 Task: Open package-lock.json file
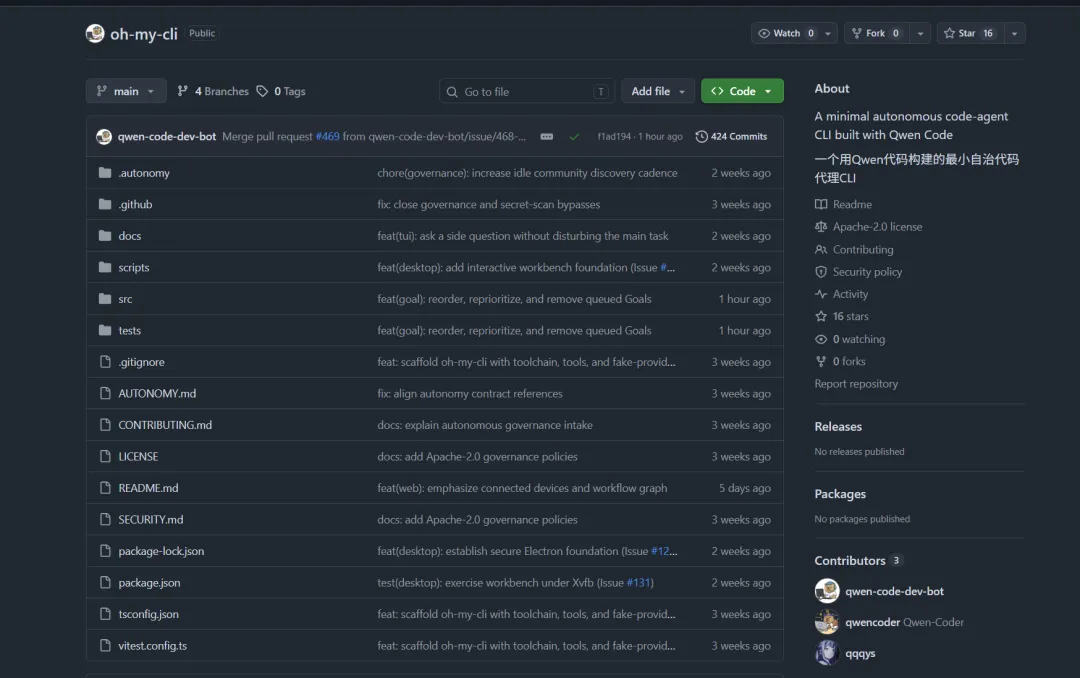point(161,551)
